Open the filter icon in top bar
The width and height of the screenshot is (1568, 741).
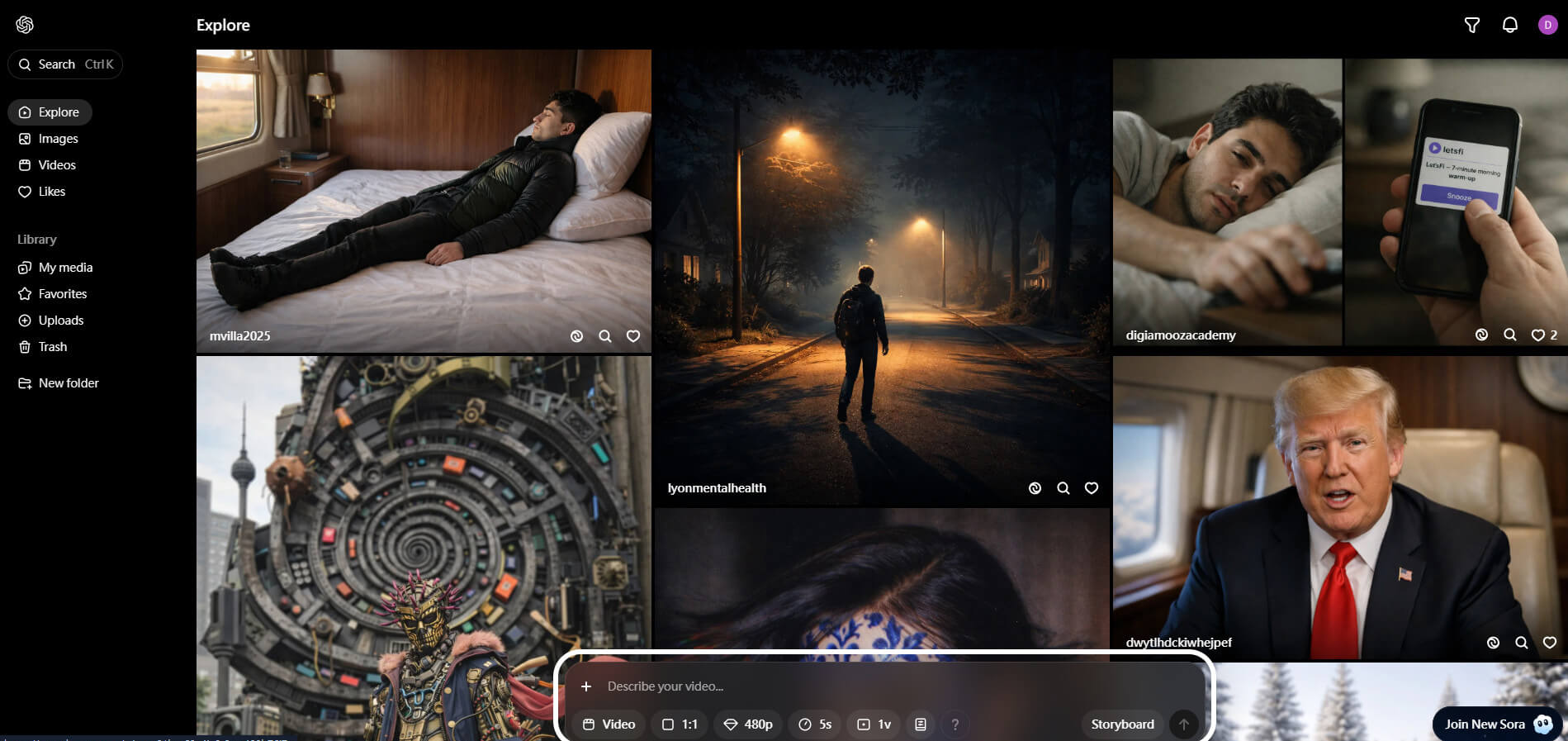tap(1471, 25)
